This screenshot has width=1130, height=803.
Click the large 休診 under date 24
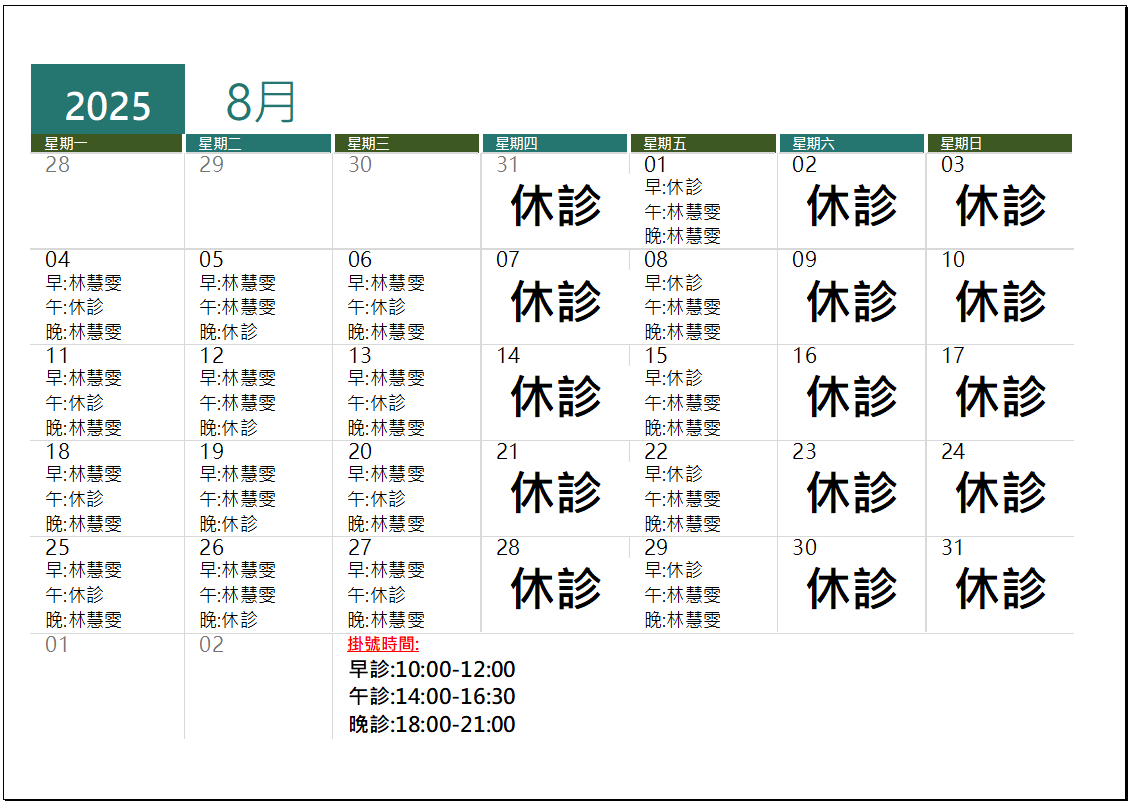[x=1001, y=493]
